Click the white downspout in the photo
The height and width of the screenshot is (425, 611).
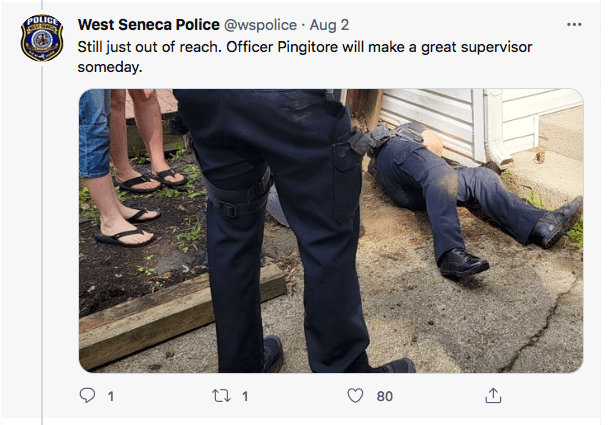click(x=496, y=127)
